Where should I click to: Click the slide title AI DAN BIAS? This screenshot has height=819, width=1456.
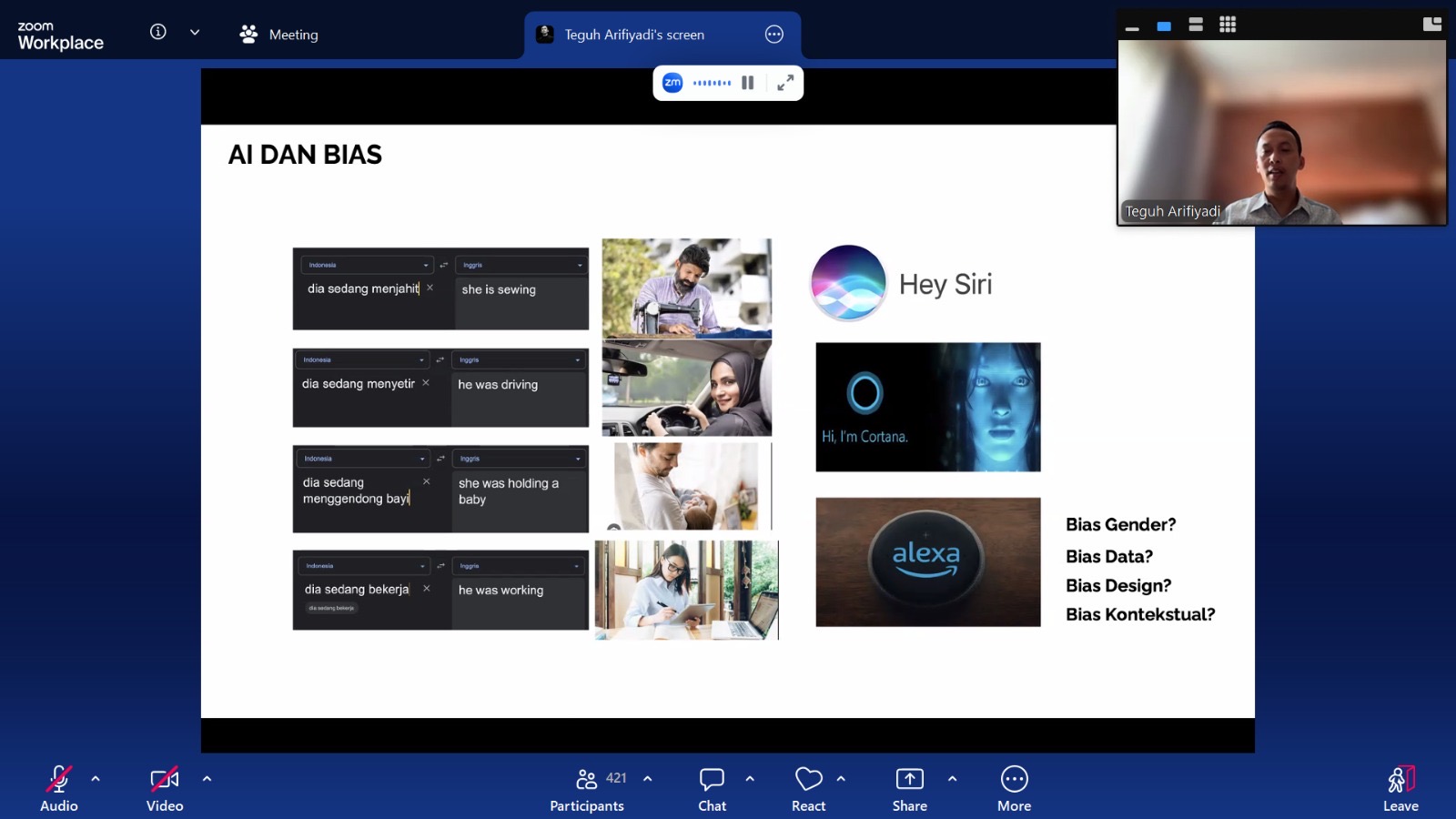point(305,155)
